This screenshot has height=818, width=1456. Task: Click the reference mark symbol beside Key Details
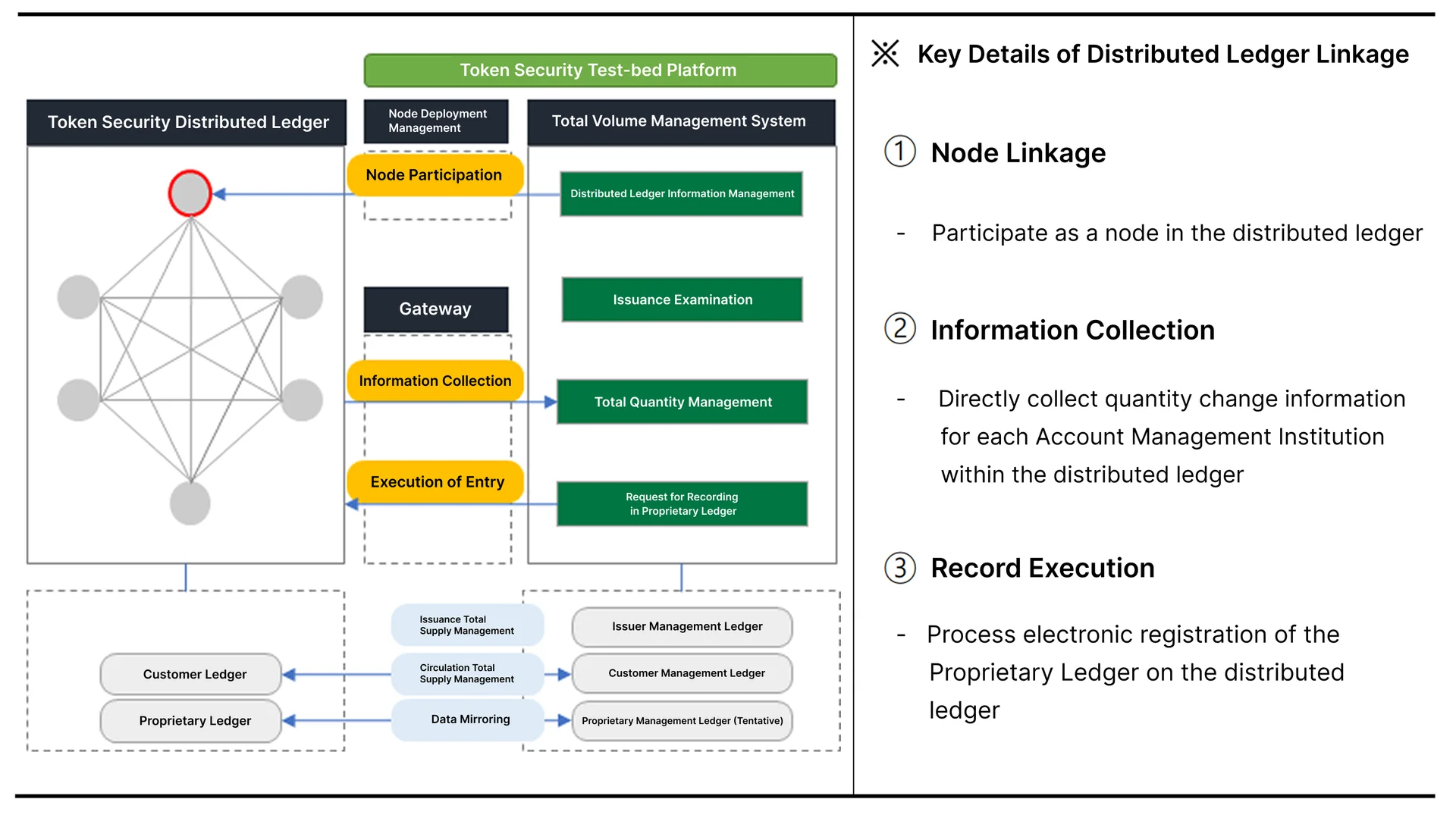point(885,54)
